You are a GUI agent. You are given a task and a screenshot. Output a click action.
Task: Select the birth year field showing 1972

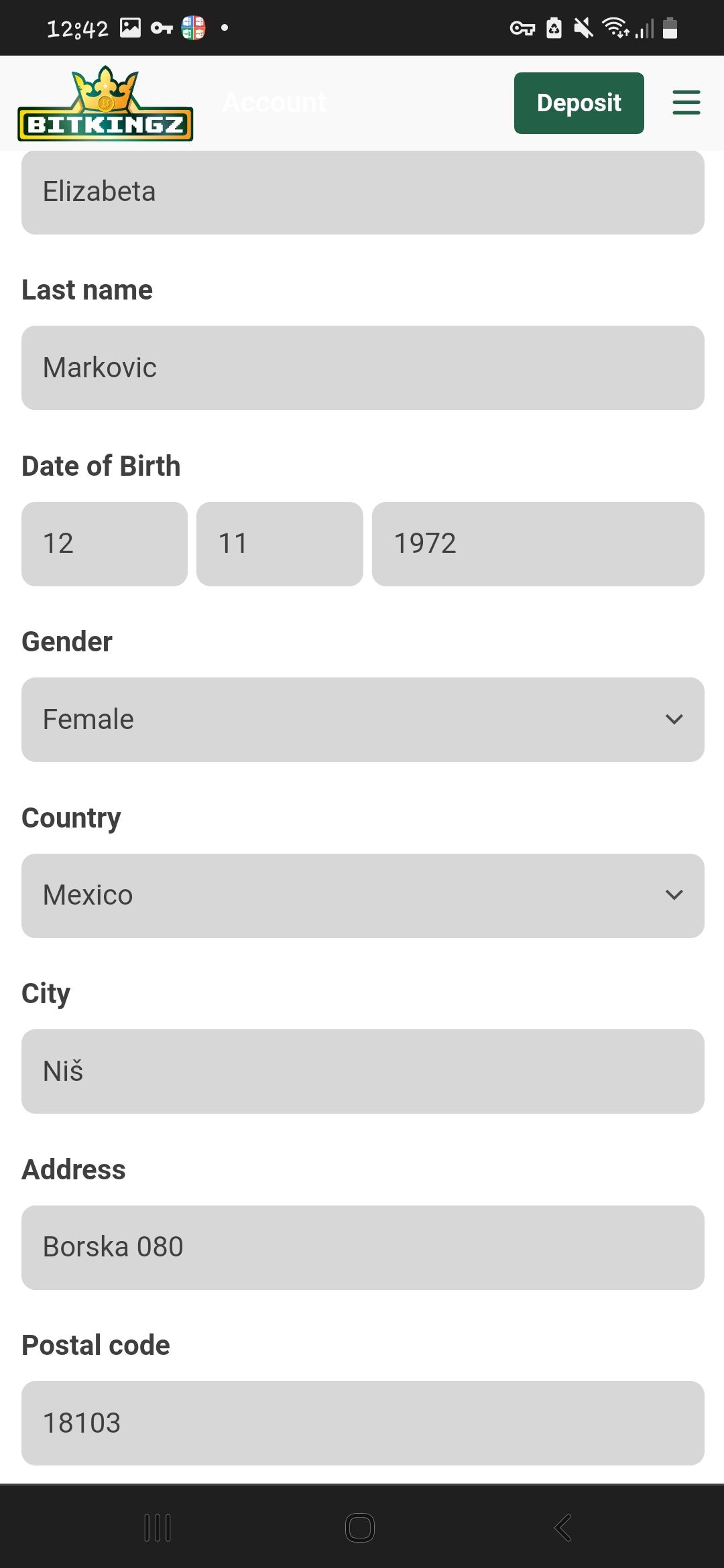(x=538, y=543)
